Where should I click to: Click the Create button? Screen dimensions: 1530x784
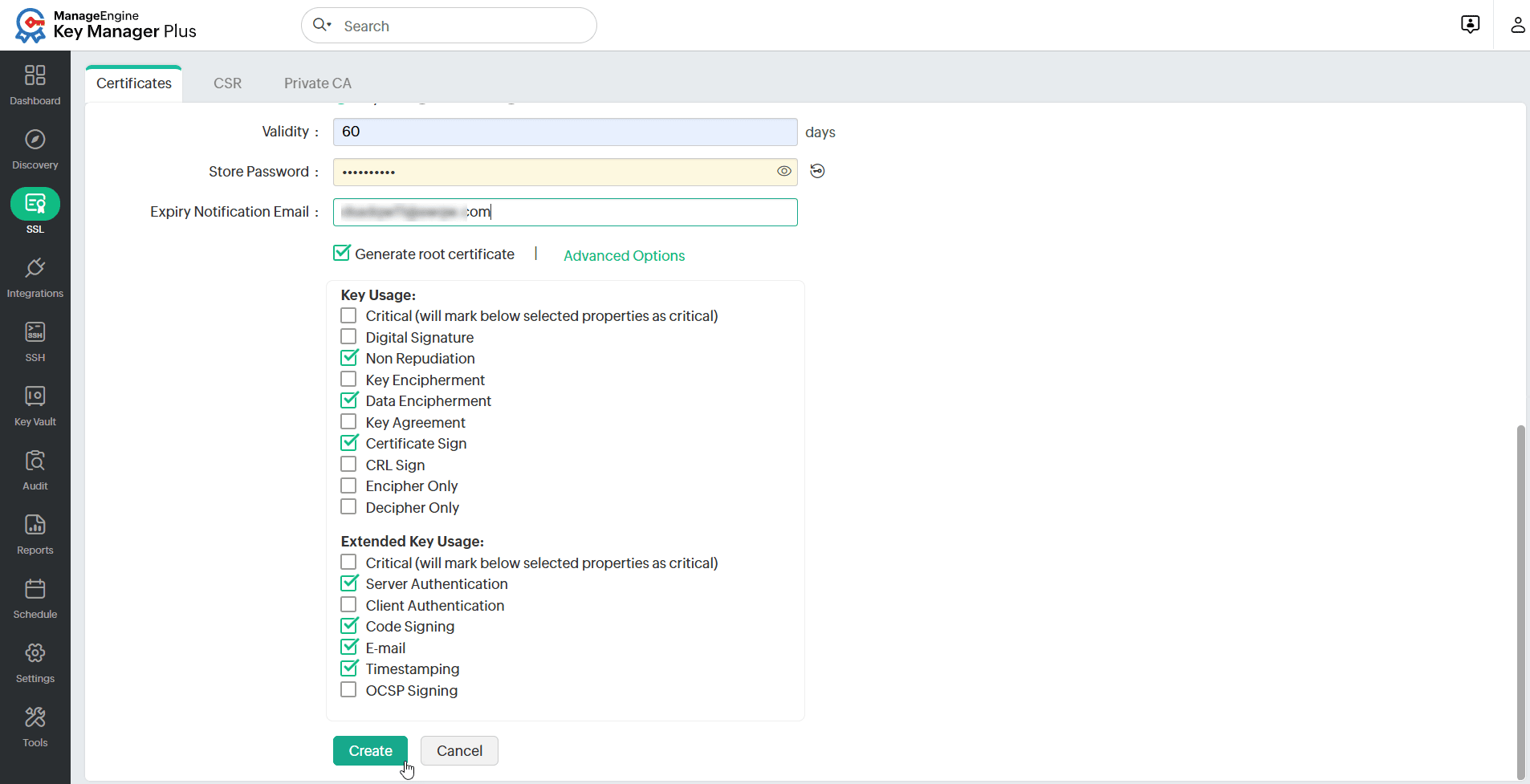(x=370, y=750)
